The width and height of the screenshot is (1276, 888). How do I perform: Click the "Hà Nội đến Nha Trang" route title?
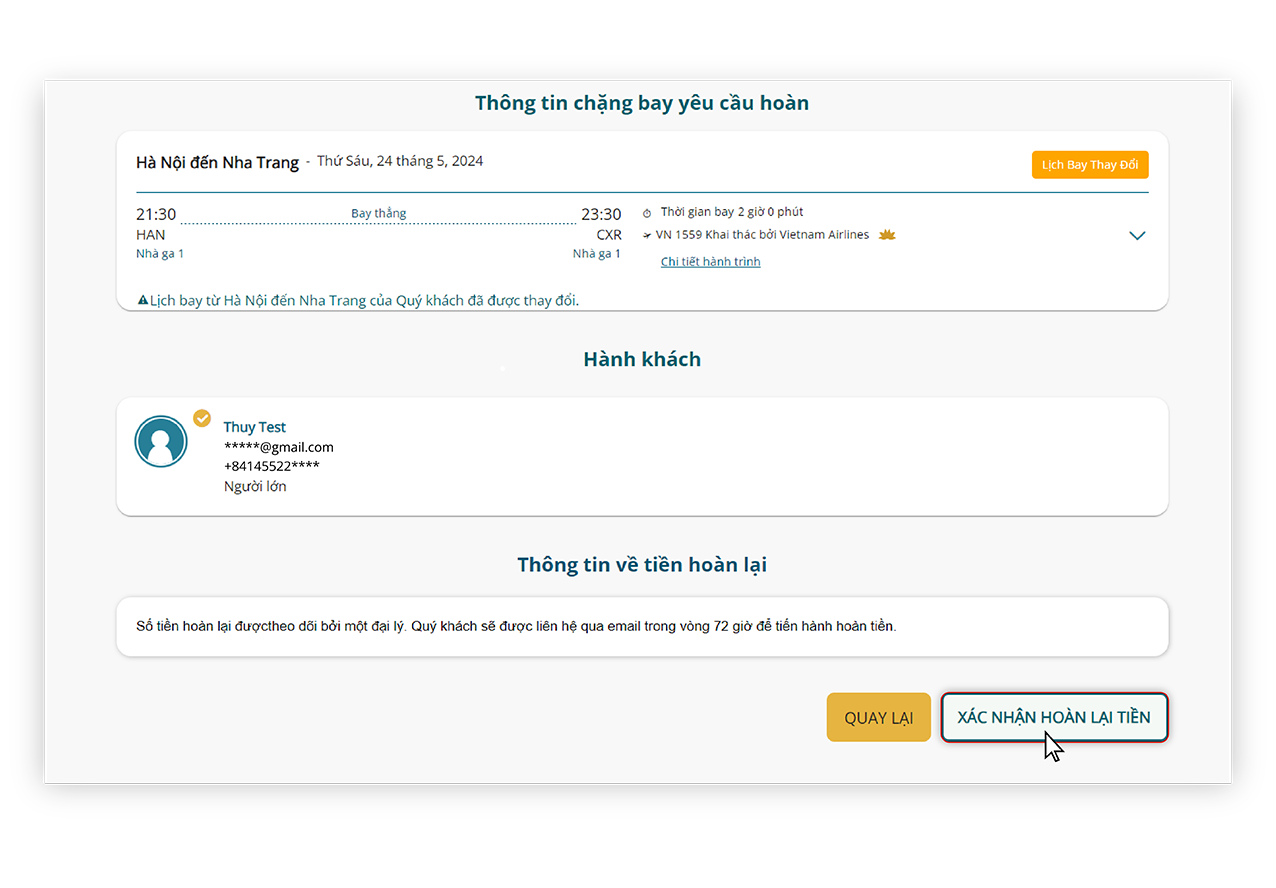click(x=217, y=162)
